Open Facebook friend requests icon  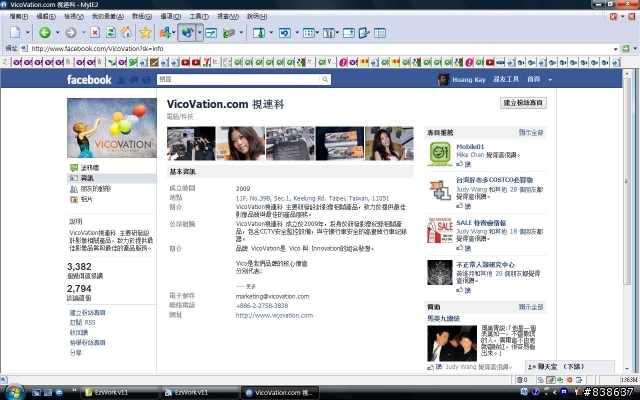[121, 80]
